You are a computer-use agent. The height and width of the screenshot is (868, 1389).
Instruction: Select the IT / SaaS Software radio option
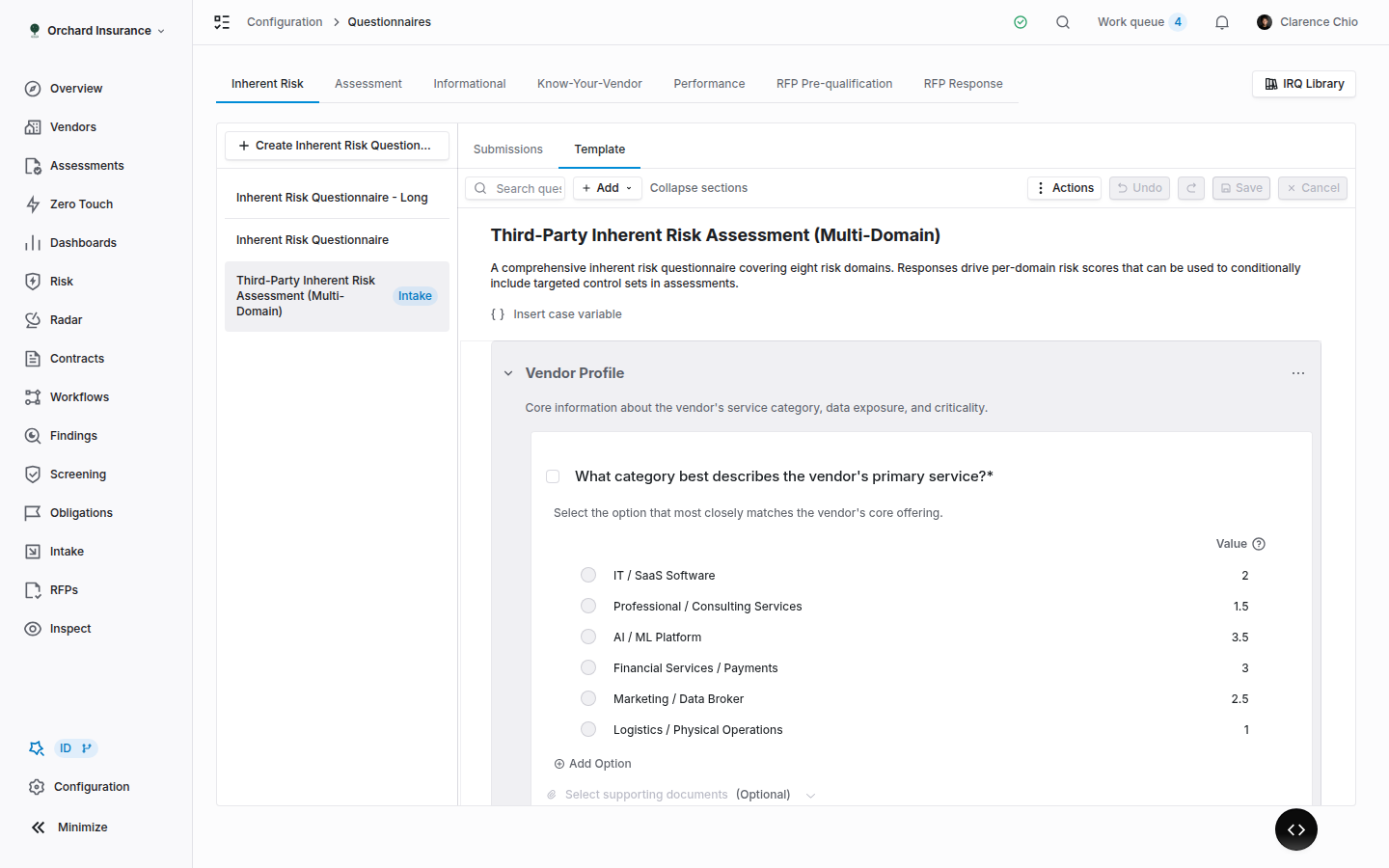[x=588, y=575]
